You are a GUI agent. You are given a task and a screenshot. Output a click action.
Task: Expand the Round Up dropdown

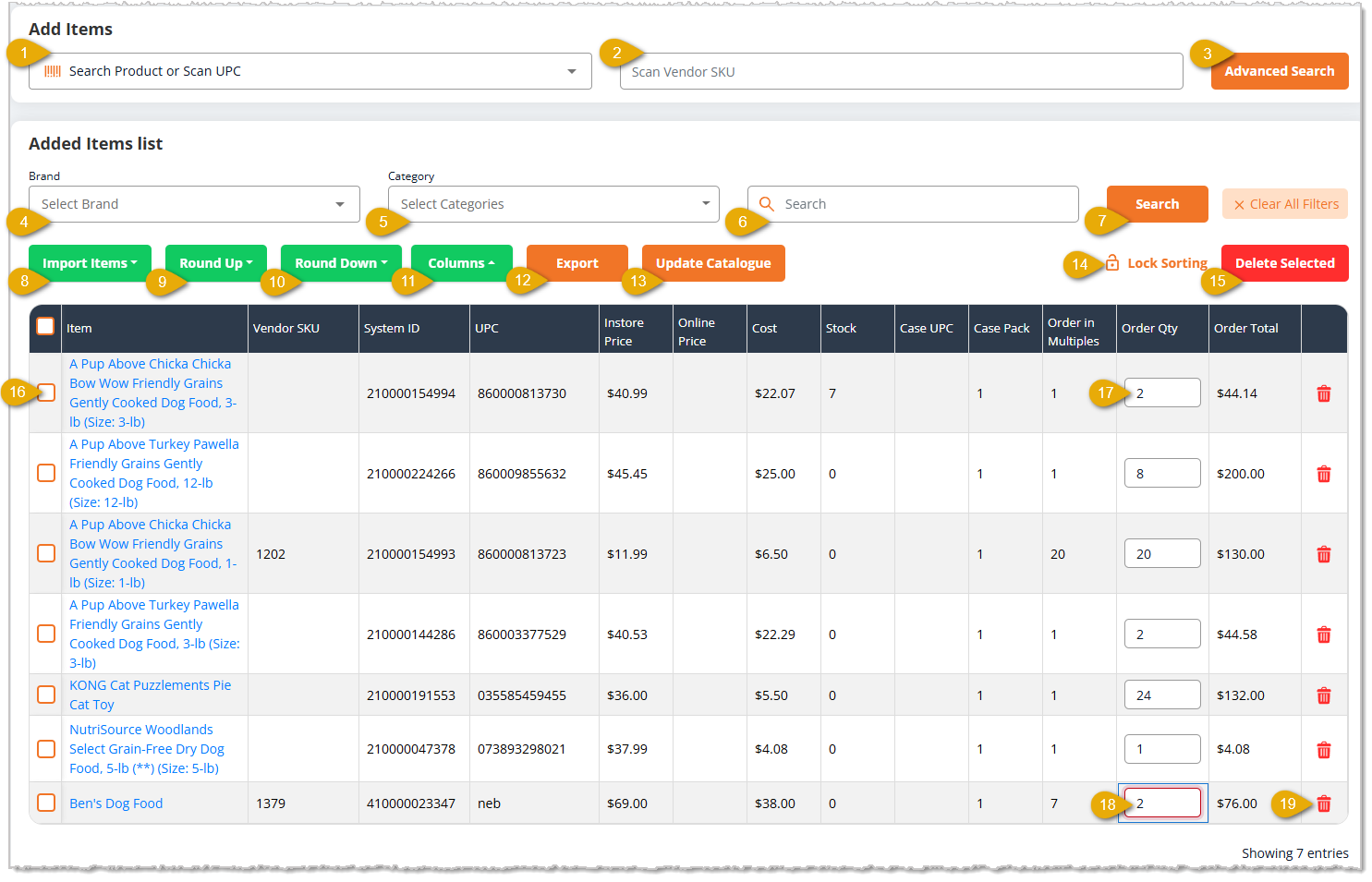(216, 263)
